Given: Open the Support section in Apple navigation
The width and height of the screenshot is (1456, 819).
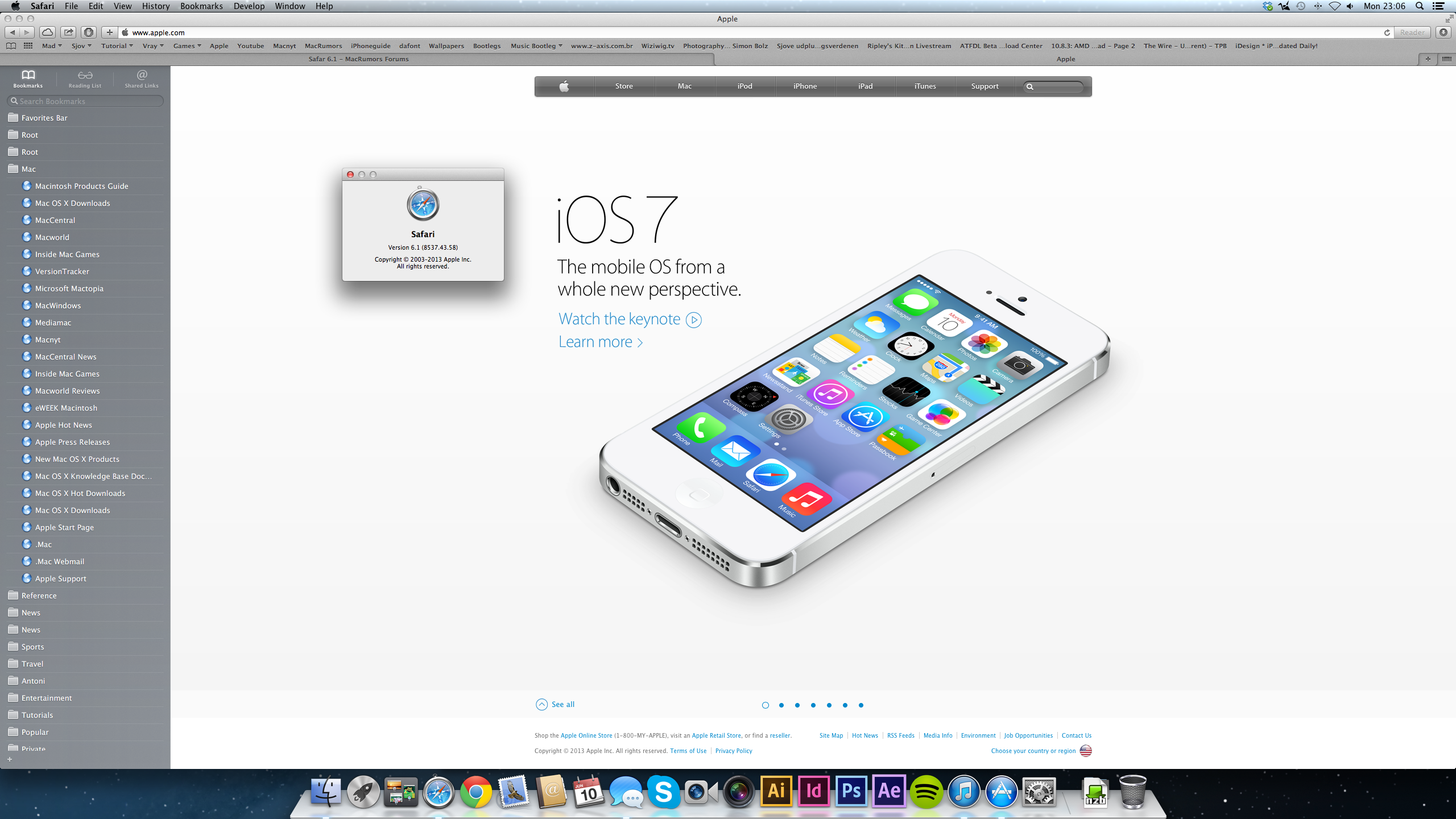Looking at the screenshot, I should point(985,86).
